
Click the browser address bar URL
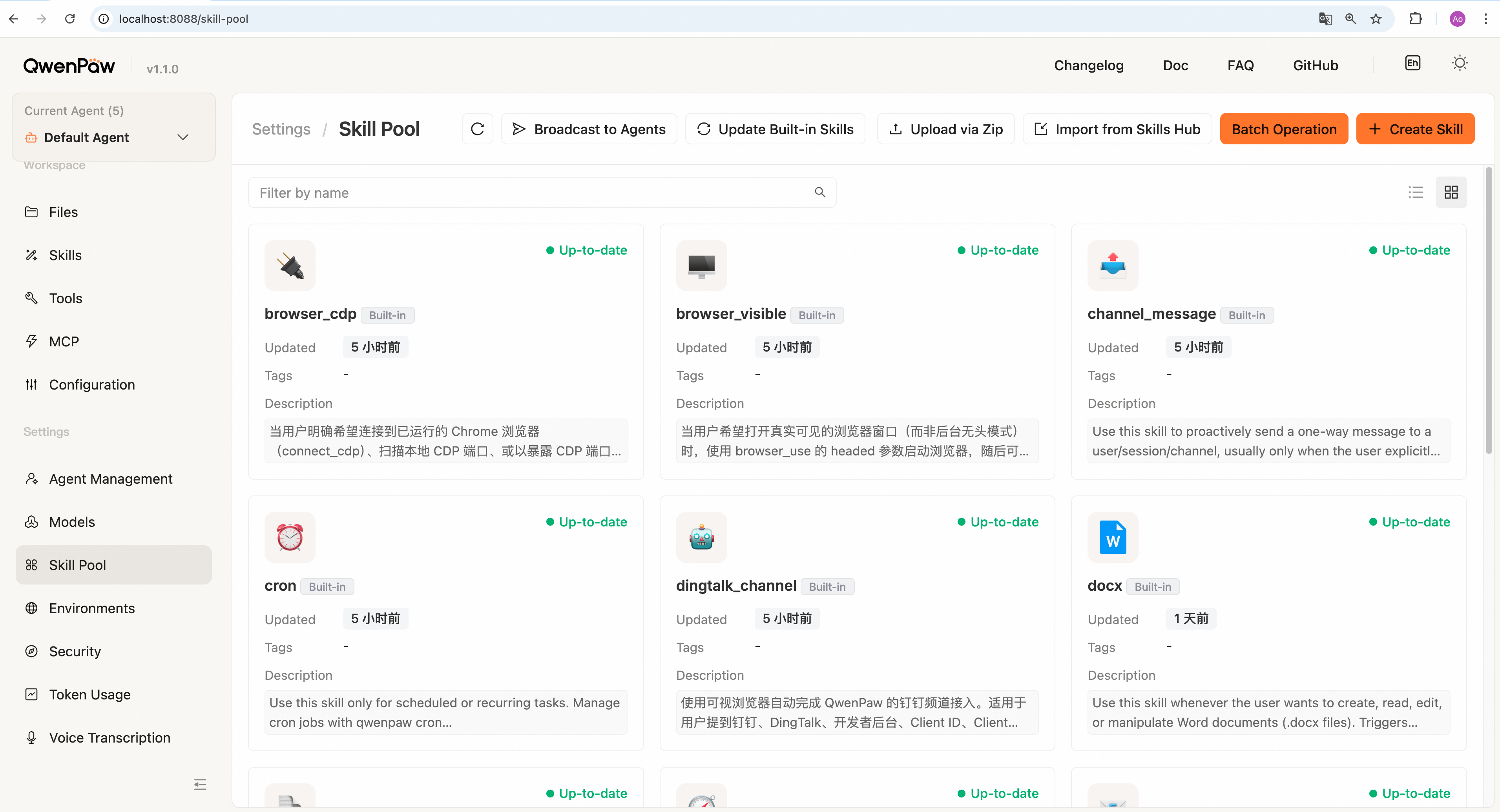click(183, 18)
